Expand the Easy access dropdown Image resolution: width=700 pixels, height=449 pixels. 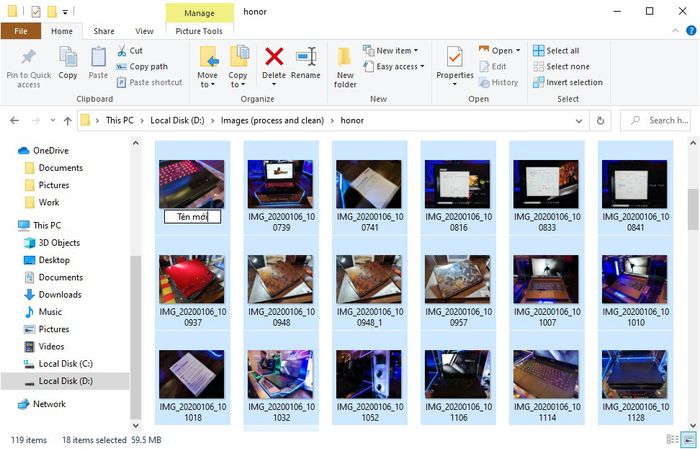(x=422, y=67)
